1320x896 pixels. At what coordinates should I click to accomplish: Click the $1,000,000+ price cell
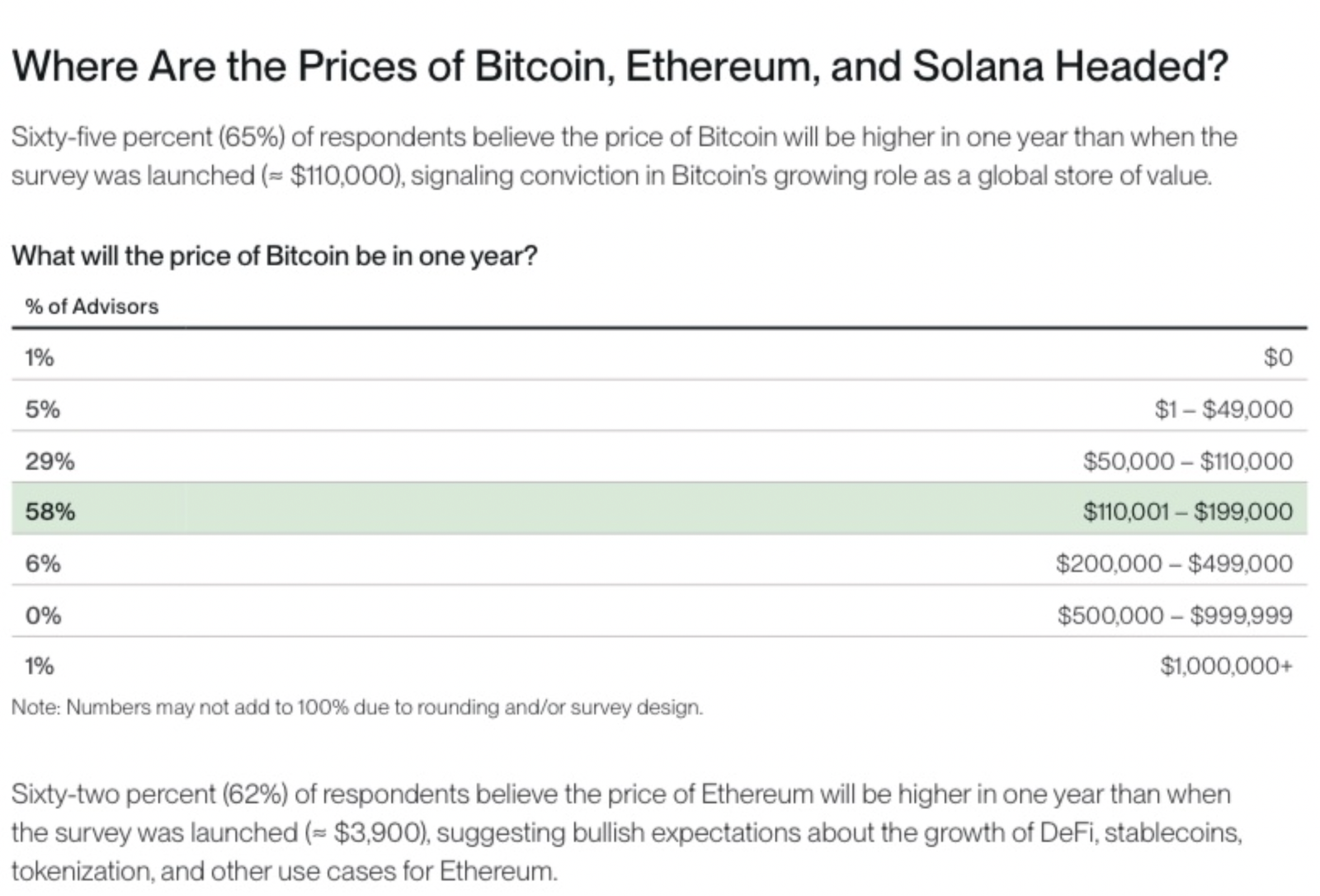tap(1226, 666)
